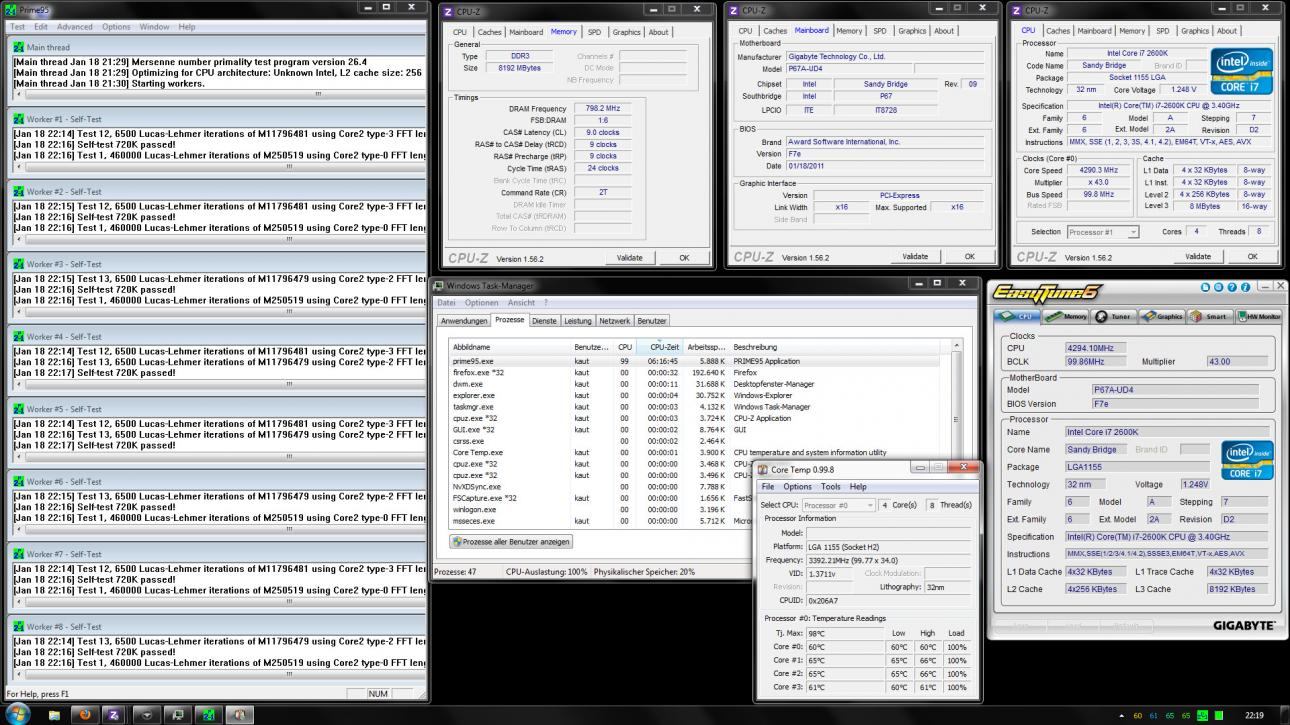
Task: Open the Select CPU dropdown in Core Temp
Action: click(839, 505)
